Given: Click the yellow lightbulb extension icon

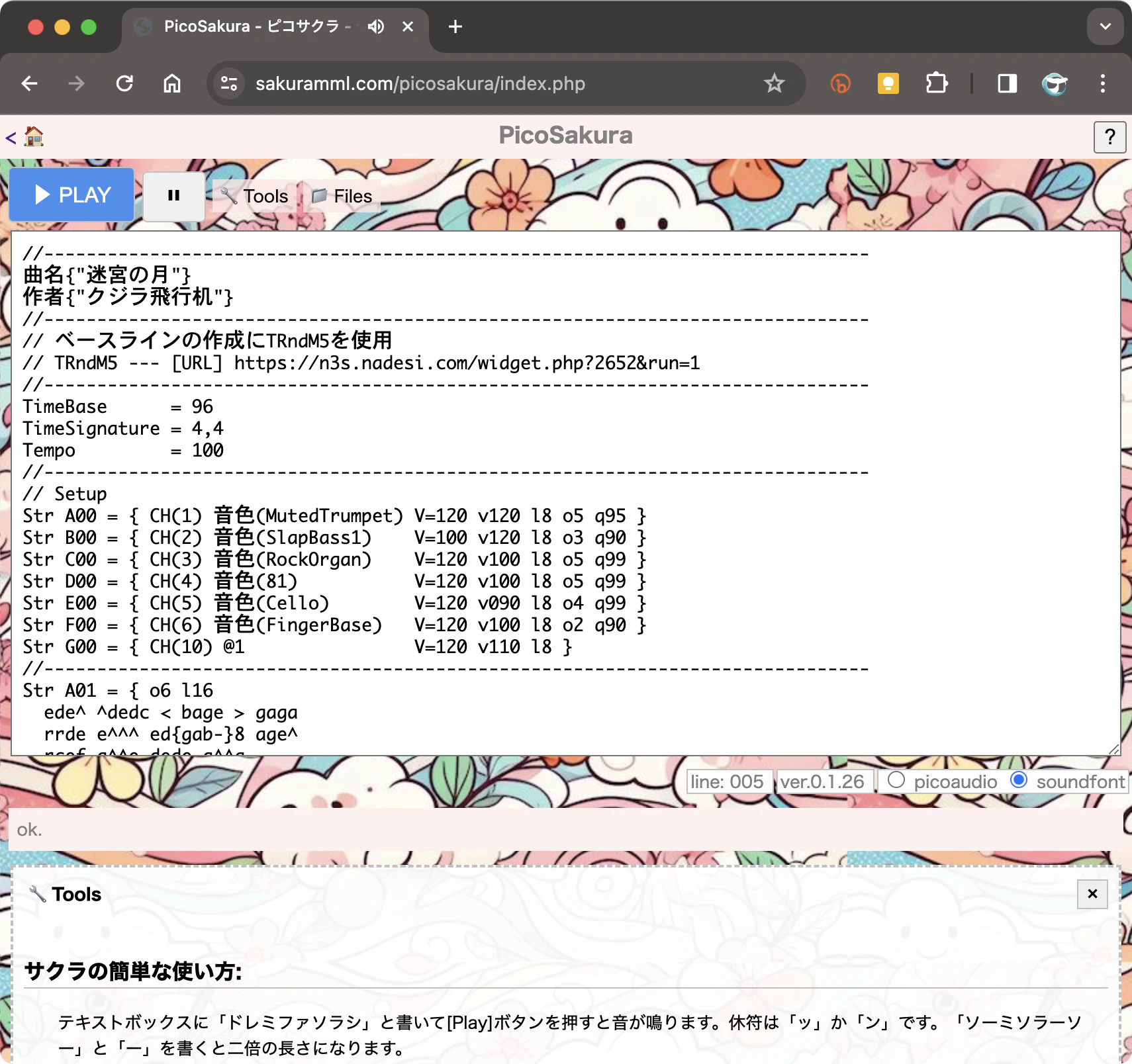Looking at the screenshot, I should pos(888,83).
